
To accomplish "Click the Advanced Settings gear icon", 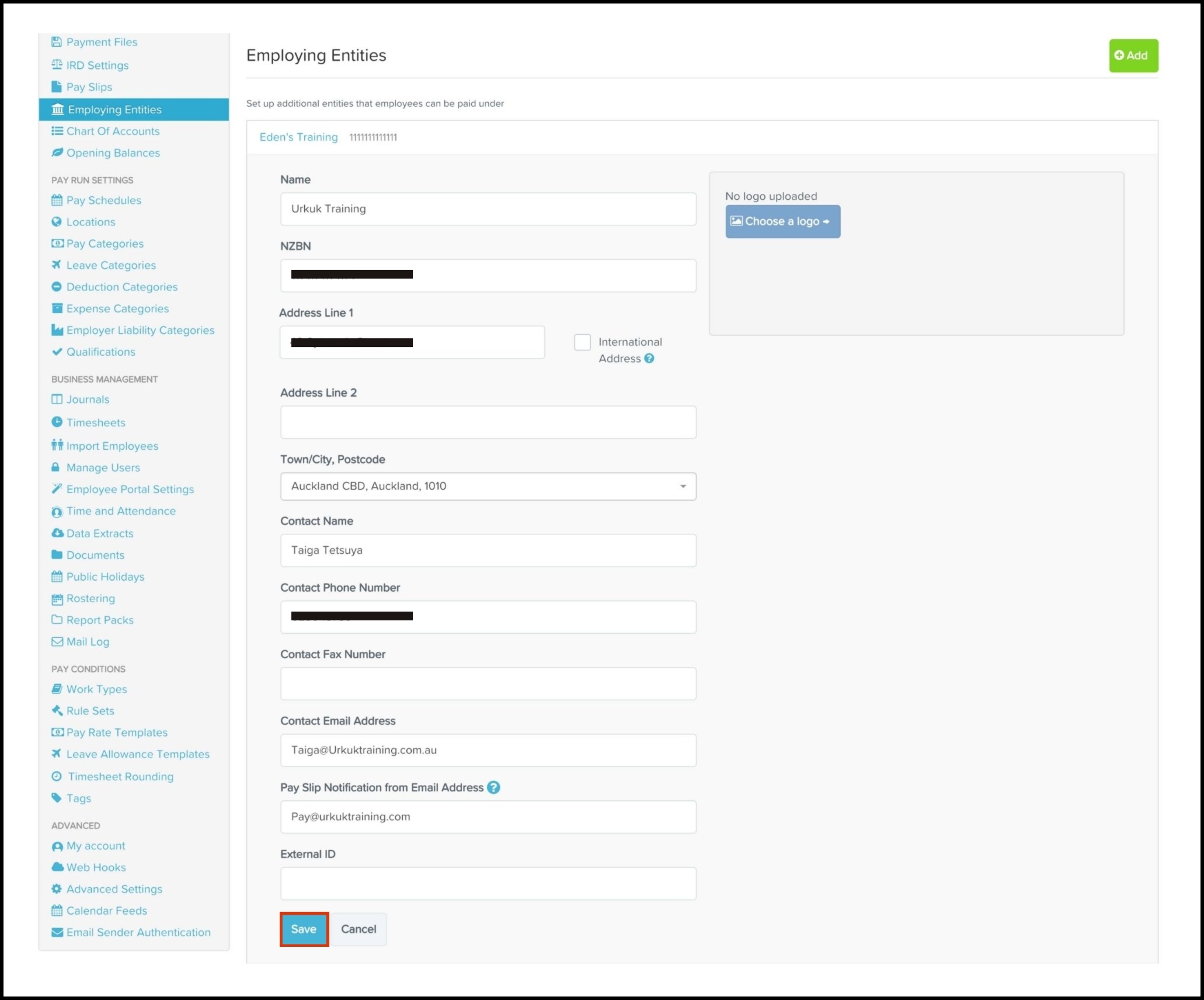I will pos(57,889).
